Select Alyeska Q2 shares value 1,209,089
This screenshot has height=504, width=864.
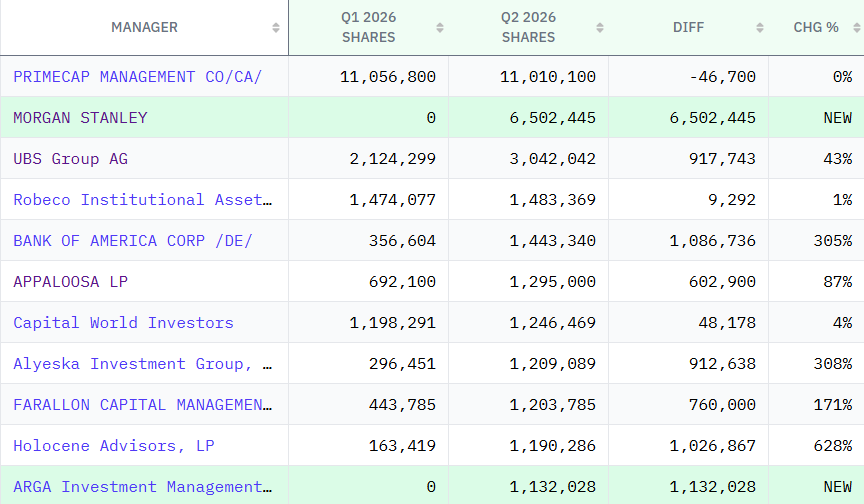pos(553,364)
